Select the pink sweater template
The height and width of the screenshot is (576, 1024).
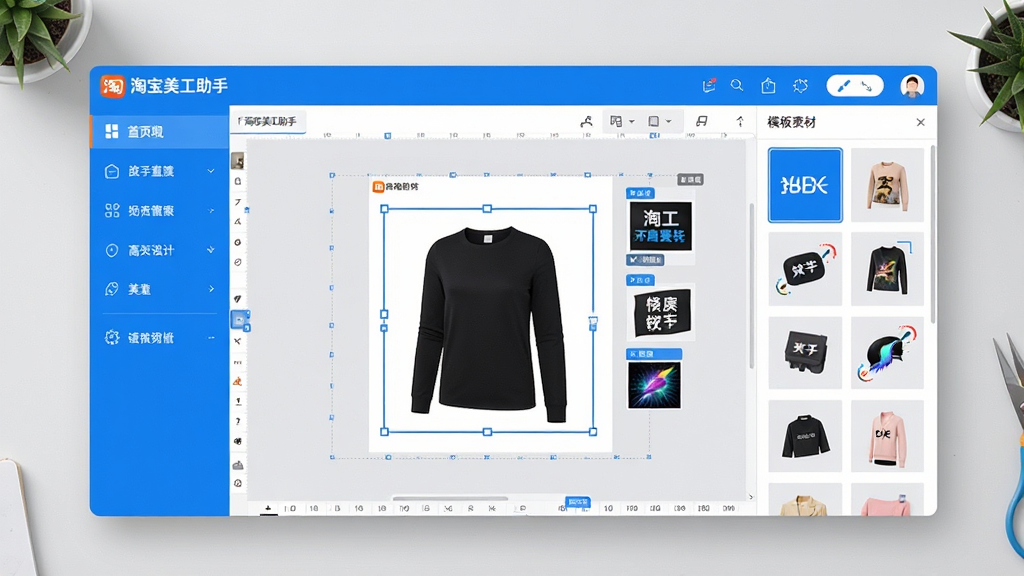[888, 436]
